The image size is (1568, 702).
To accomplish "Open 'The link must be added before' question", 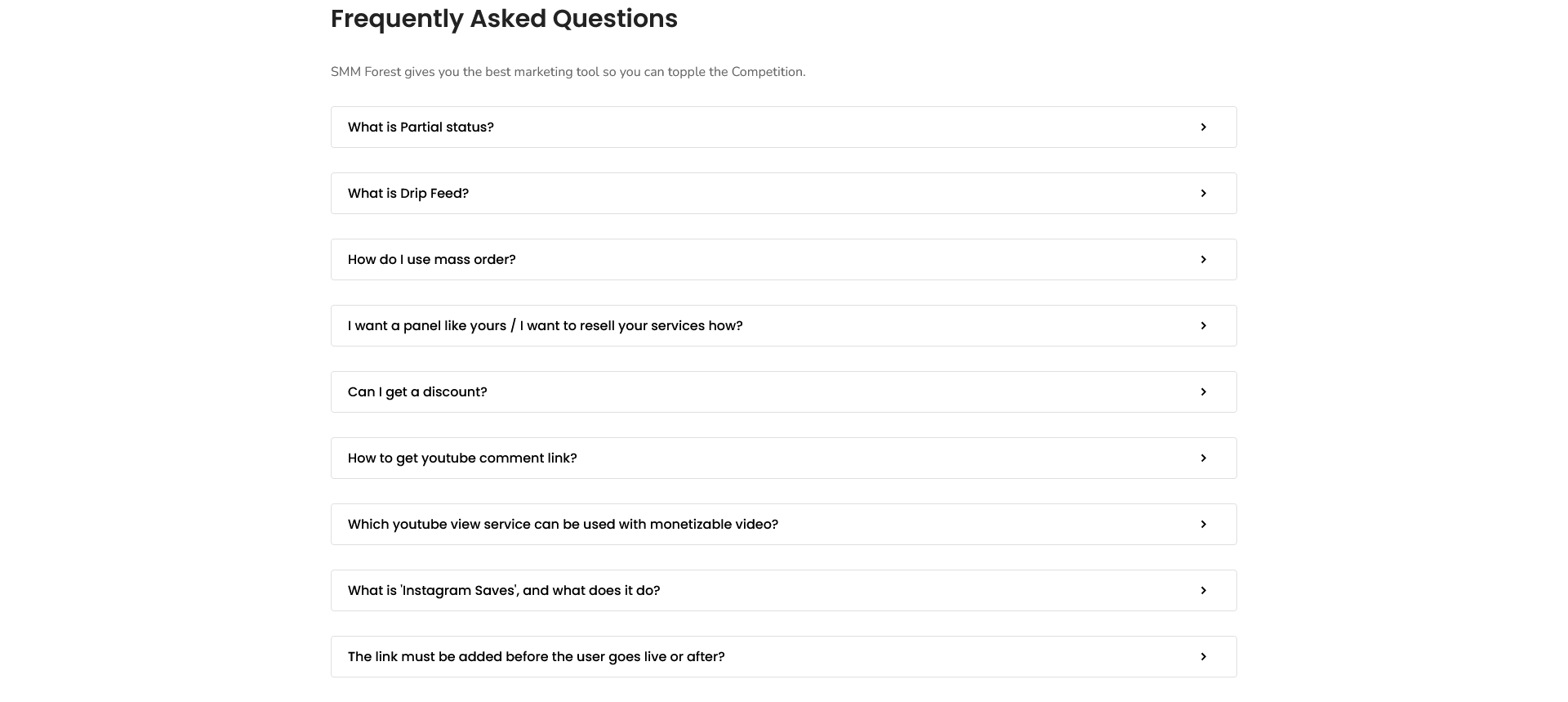I will click(x=537, y=656).
